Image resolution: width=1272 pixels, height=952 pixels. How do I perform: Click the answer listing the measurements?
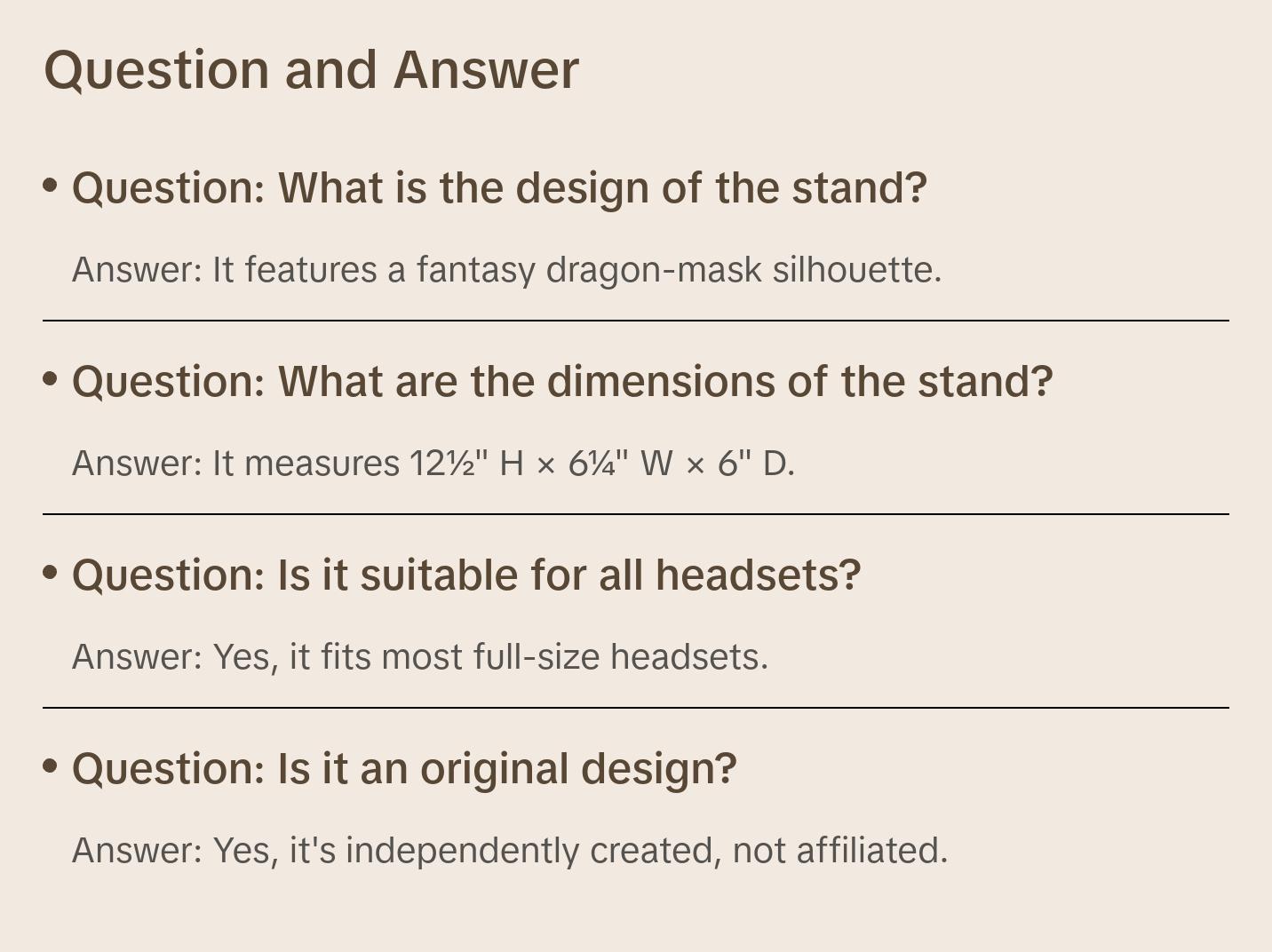click(x=433, y=464)
